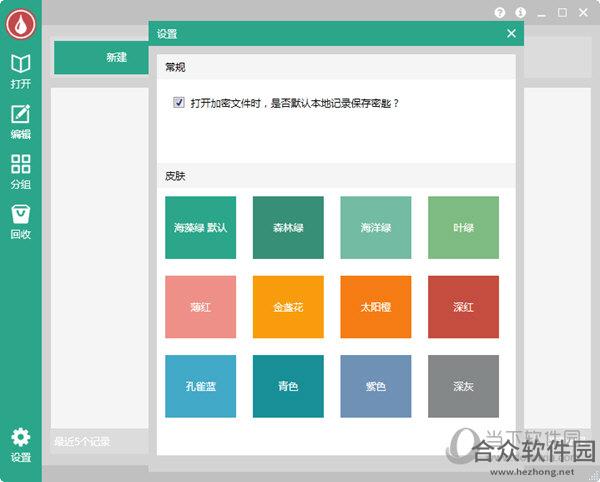Choose the 青色 skin swatch
This screenshot has height=482, width=600.
click(x=288, y=386)
